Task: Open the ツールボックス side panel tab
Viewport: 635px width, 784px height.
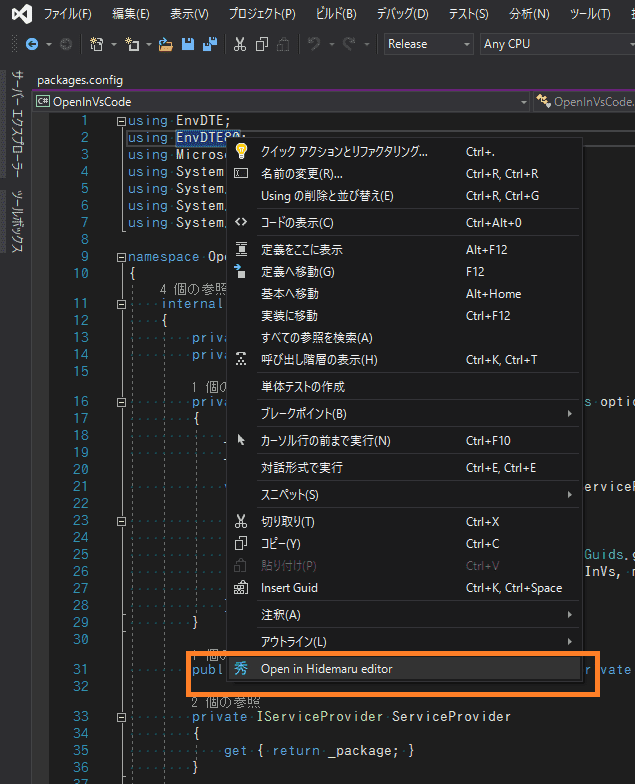Action: (x=17, y=221)
